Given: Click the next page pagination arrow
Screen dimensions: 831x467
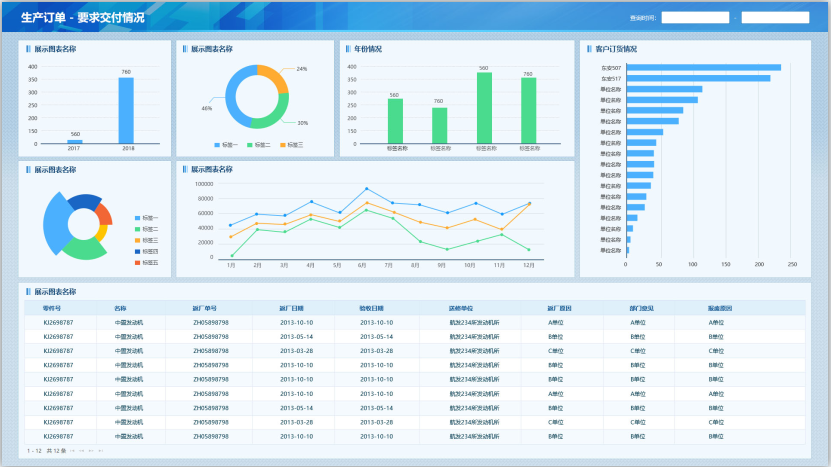Looking at the screenshot, I should pyautogui.click(x=92, y=451).
